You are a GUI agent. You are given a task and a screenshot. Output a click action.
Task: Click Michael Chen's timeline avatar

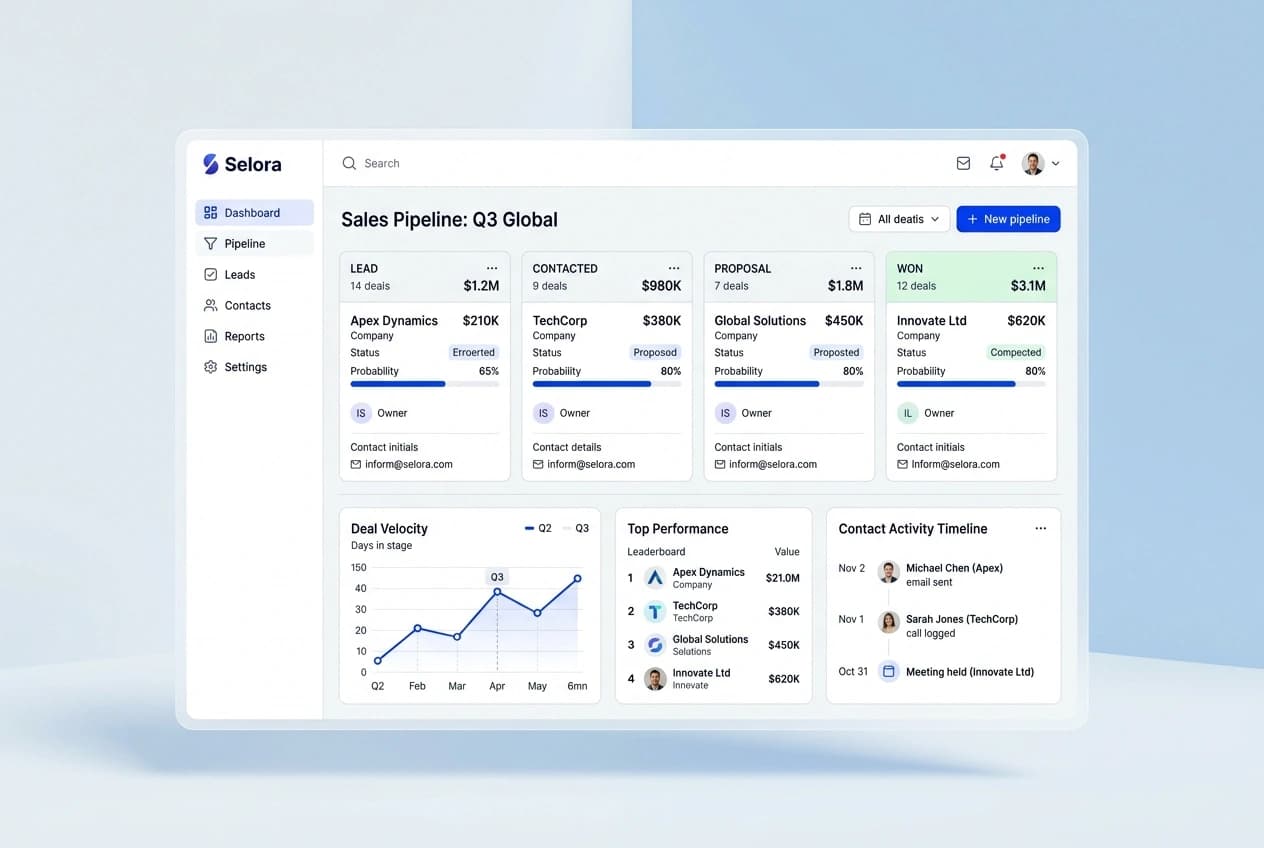point(888,572)
